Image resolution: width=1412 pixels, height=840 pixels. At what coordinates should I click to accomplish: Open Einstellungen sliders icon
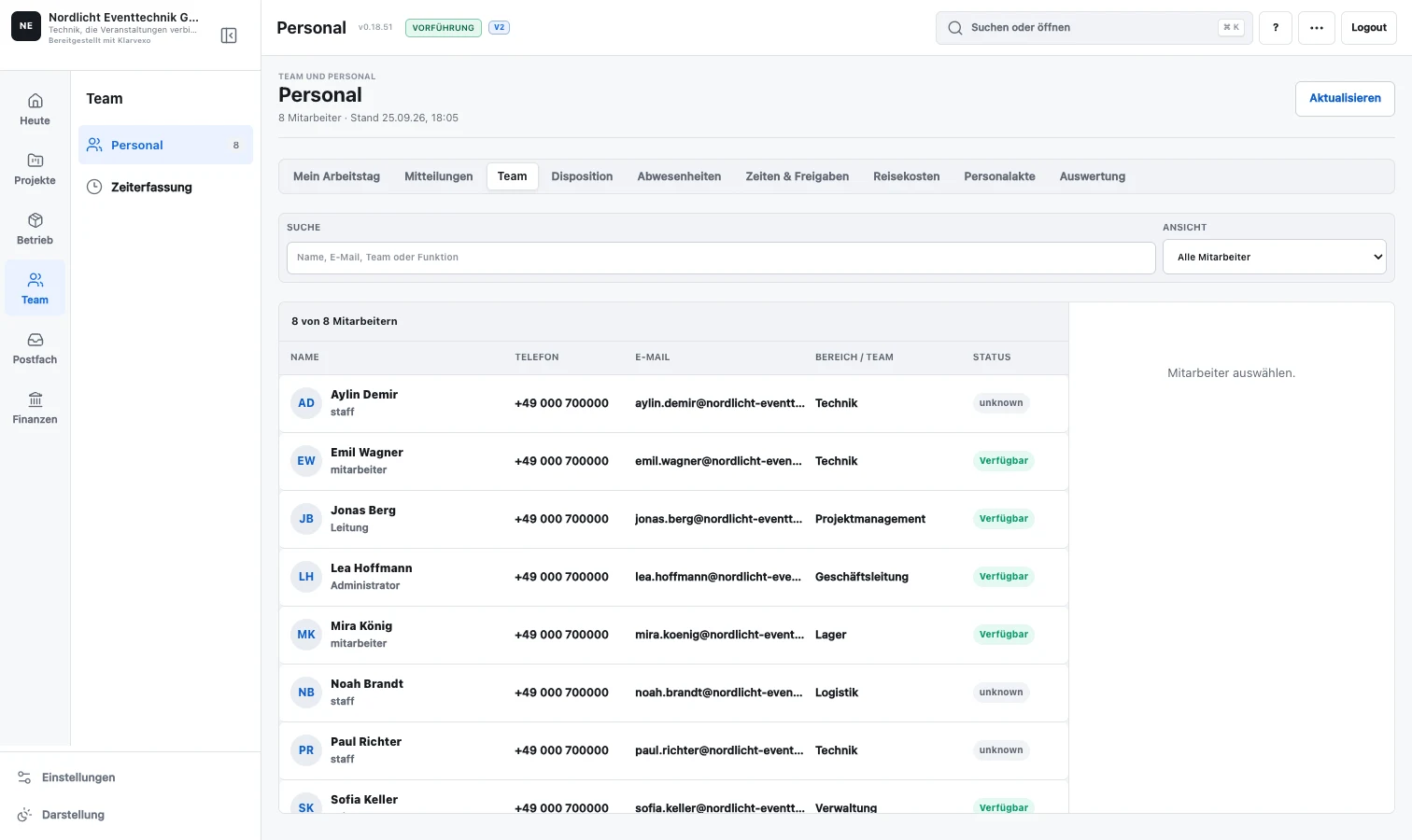[25, 777]
